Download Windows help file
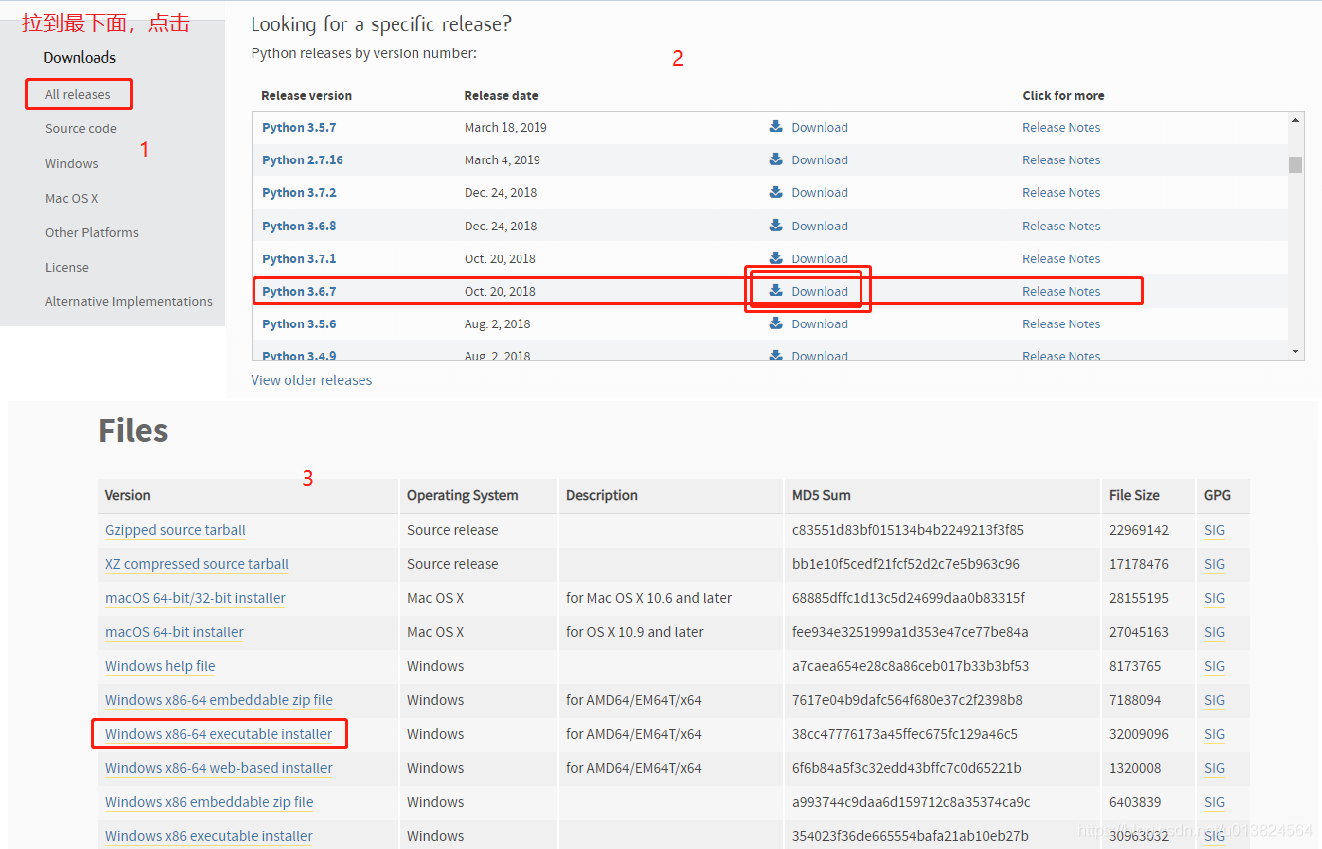Viewport: 1322px width, 849px height. [160, 666]
